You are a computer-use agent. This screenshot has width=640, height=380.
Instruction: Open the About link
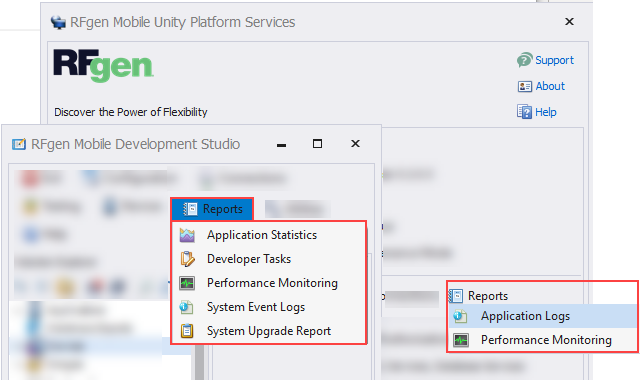tap(550, 86)
